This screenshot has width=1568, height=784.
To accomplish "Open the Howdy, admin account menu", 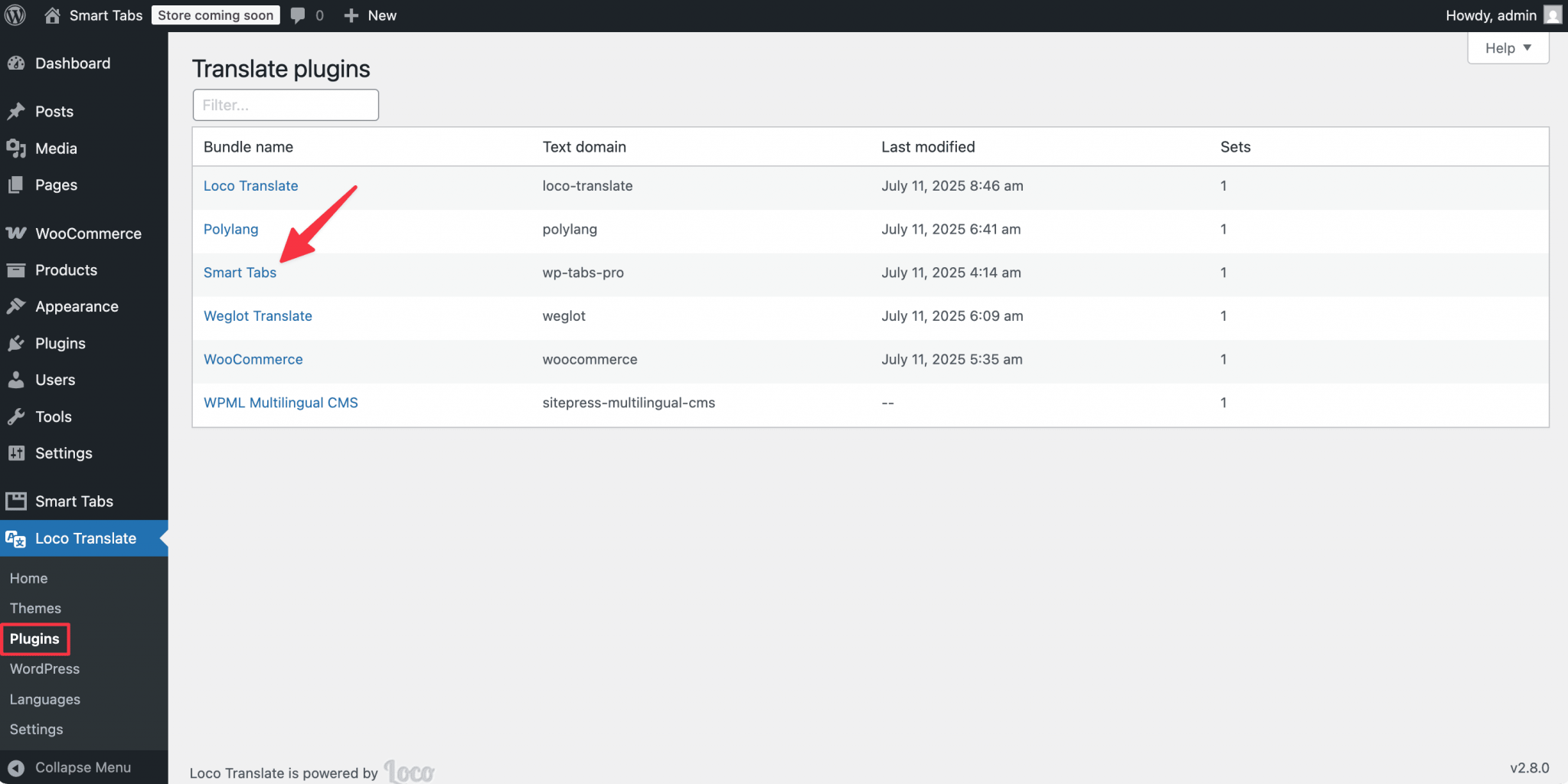I will 1491,15.
